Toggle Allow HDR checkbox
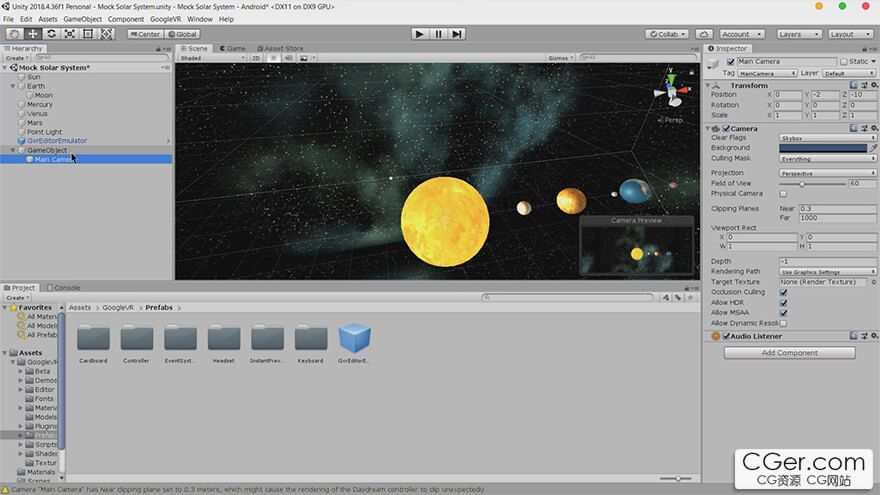Viewport: 880px width, 495px height. tap(783, 302)
